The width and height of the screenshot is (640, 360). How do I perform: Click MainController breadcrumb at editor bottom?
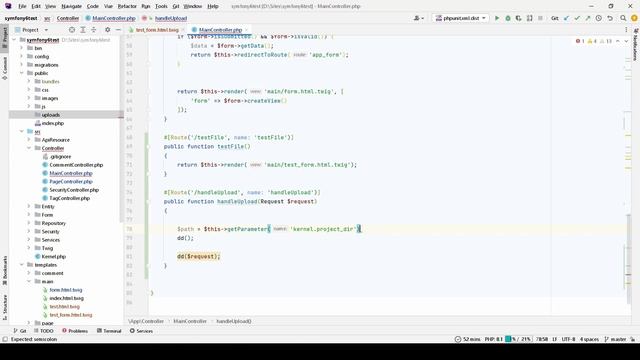190,322
